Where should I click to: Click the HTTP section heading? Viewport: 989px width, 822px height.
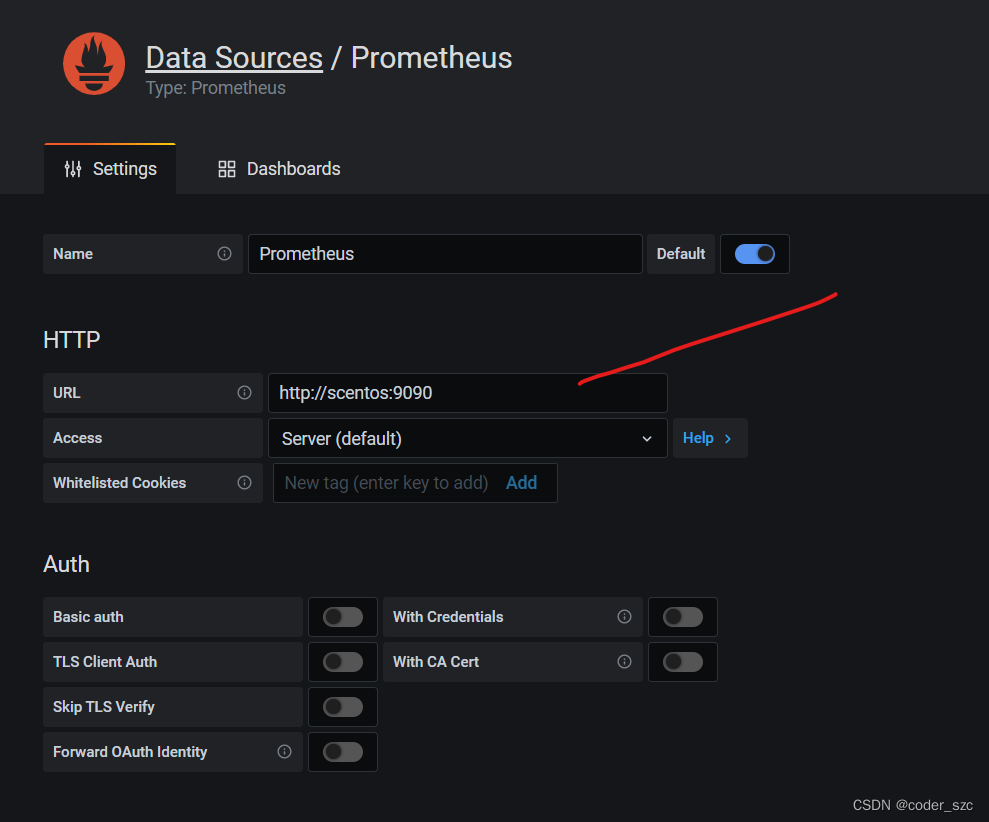(x=71, y=339)
